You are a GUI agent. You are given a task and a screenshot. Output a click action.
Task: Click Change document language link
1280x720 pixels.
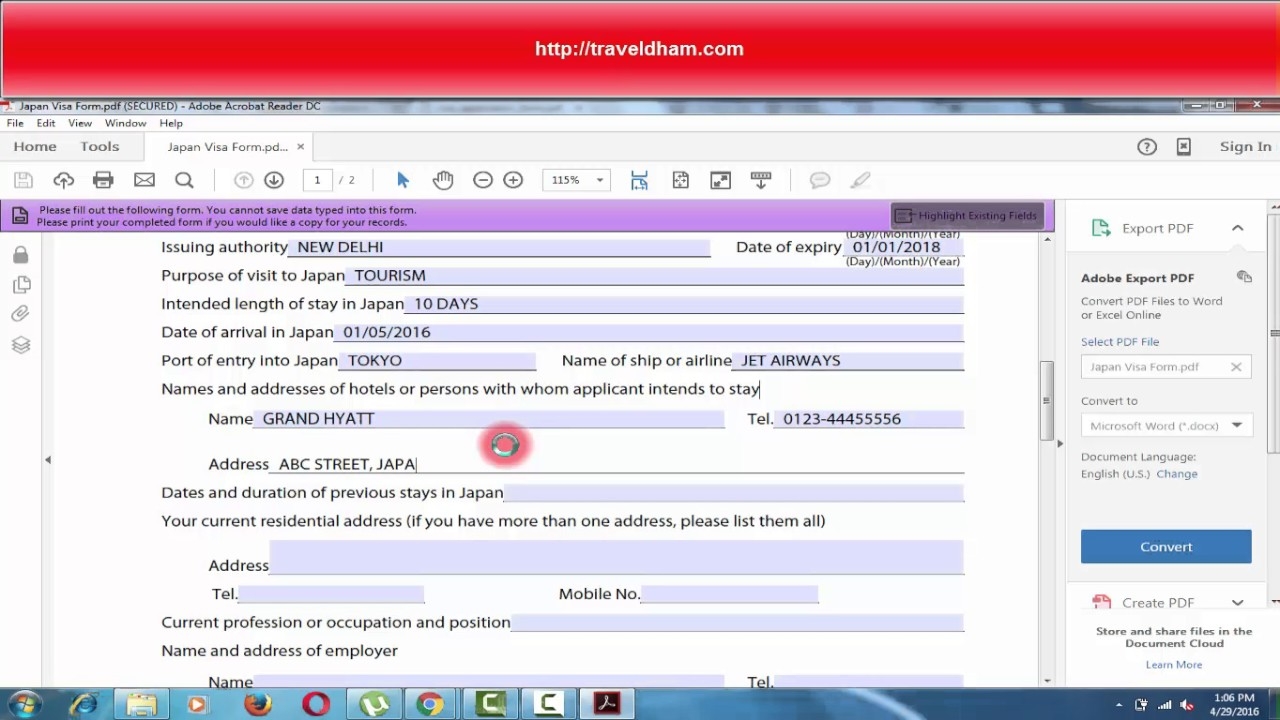[x=1177, y=474]
